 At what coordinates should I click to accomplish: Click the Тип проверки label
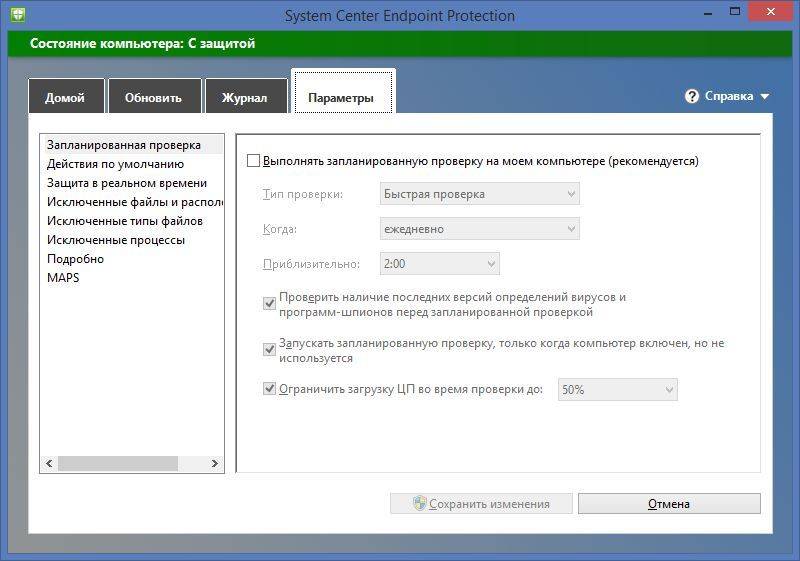tap(303, 194)
